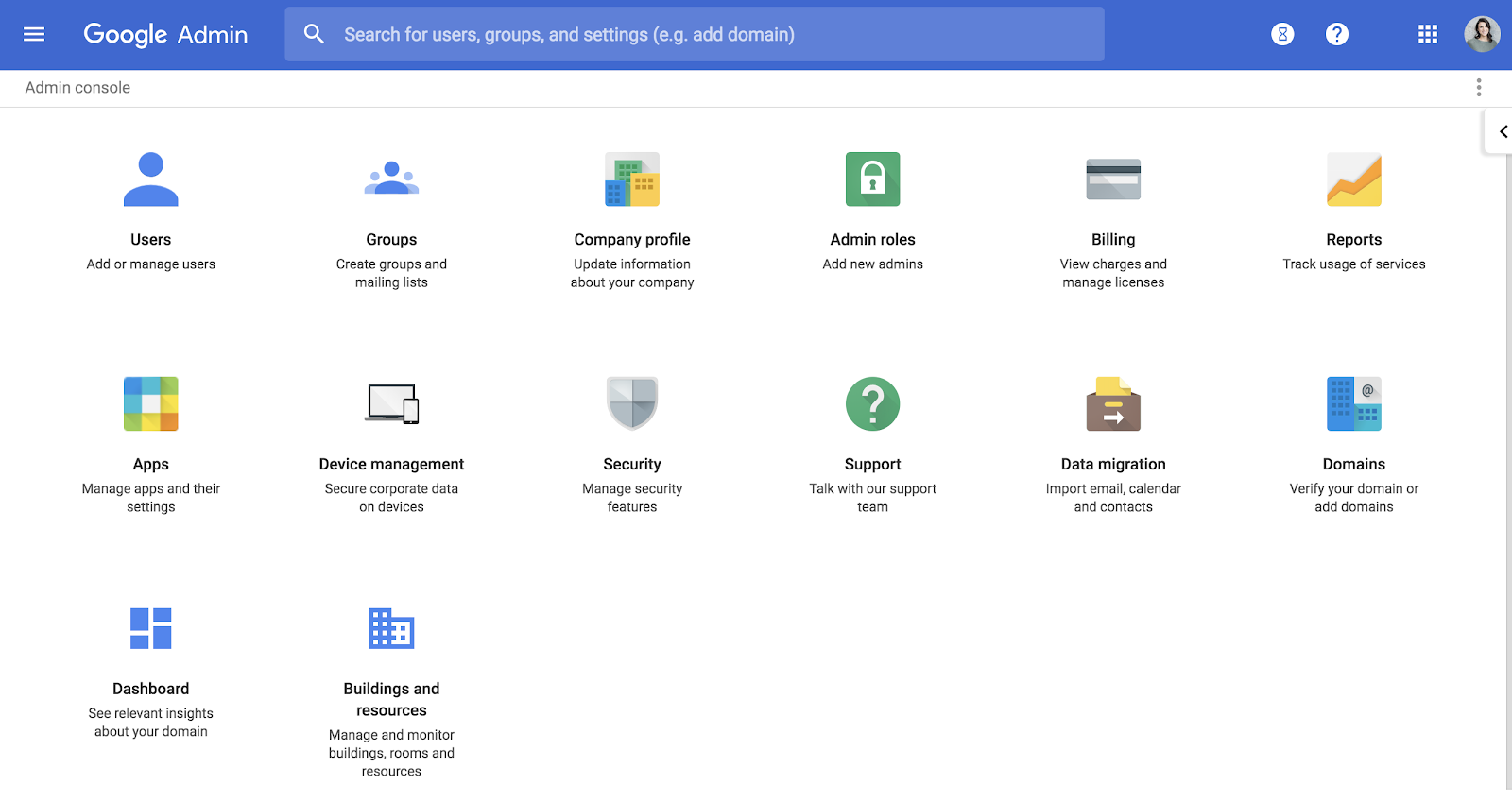Viewport: 1512px width, 802px height.
Task: Open the main hamburger menu
Action: (x=34, y=35)
